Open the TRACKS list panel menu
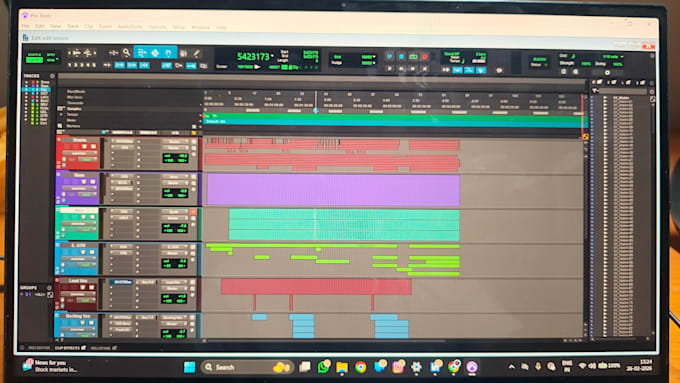The image size is (680, 383). click(52, 76)
